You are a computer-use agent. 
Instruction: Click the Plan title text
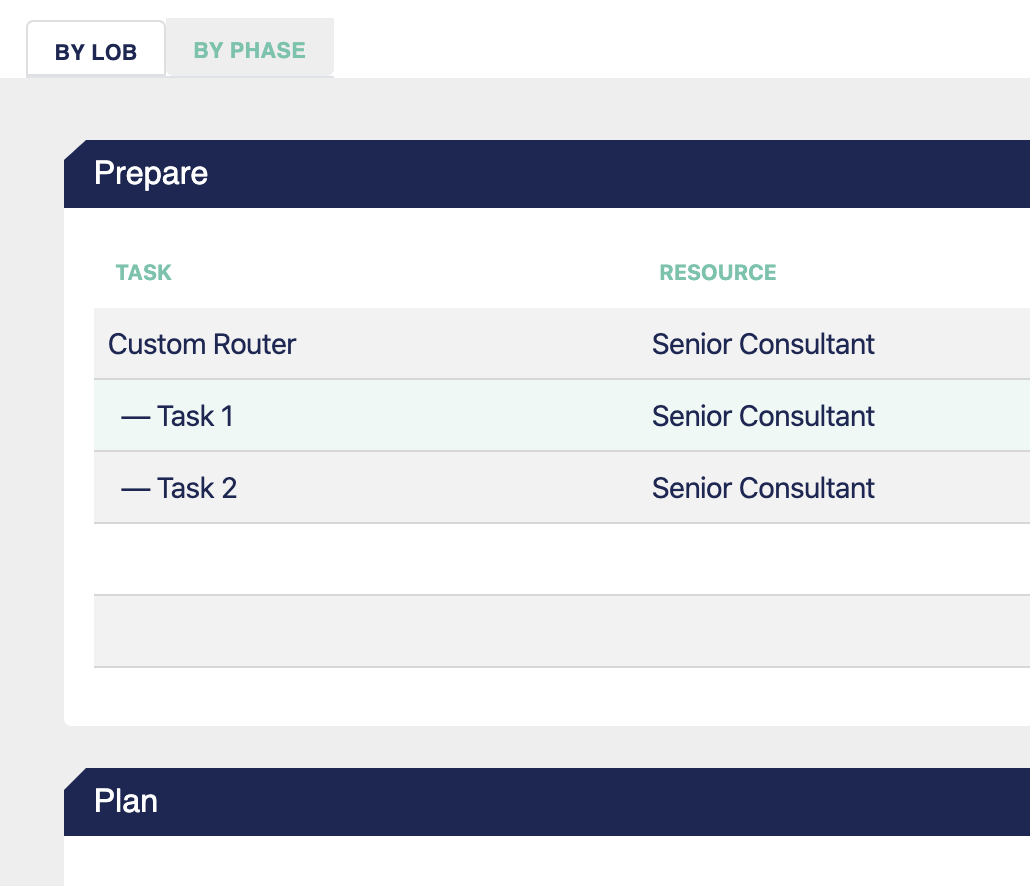coord(126,801)
